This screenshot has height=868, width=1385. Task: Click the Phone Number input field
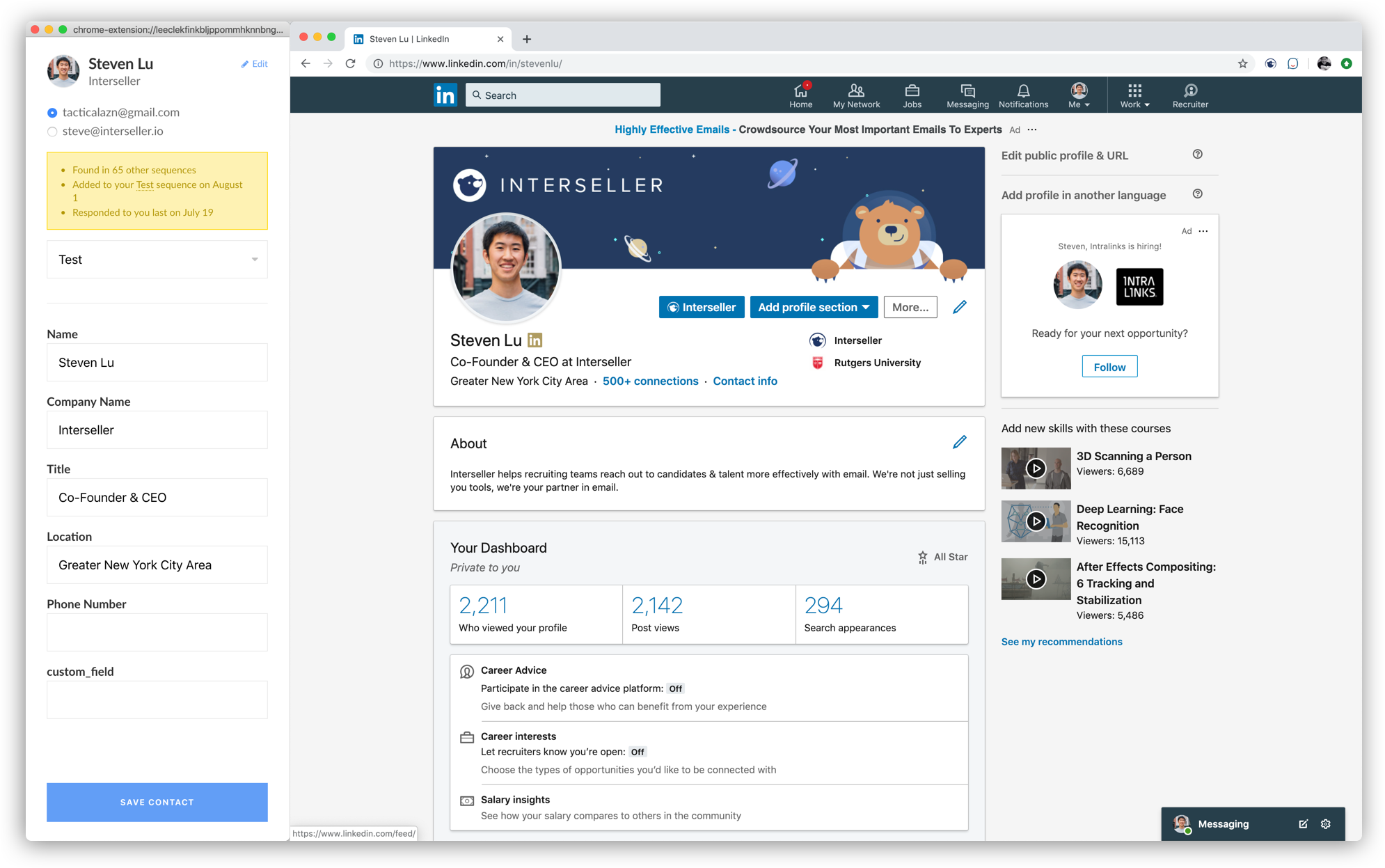point(157,633)
